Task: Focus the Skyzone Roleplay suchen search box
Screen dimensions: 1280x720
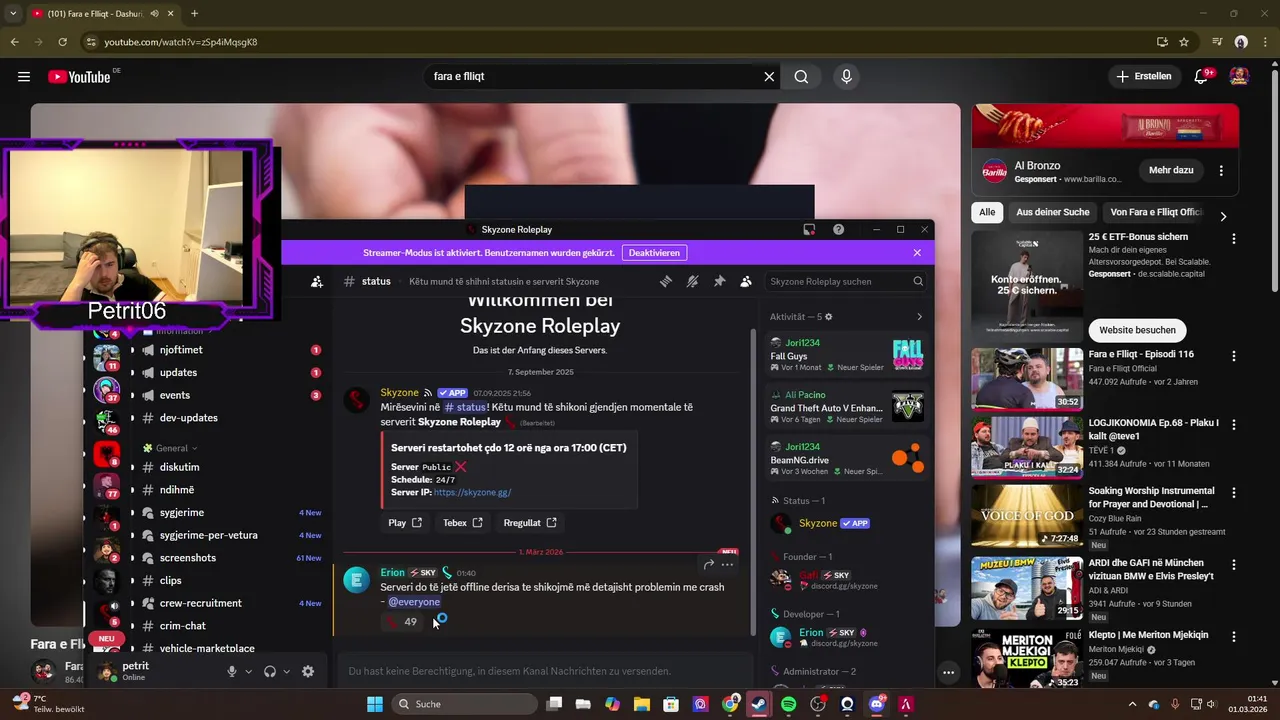Action: click(x=845, y=282)
